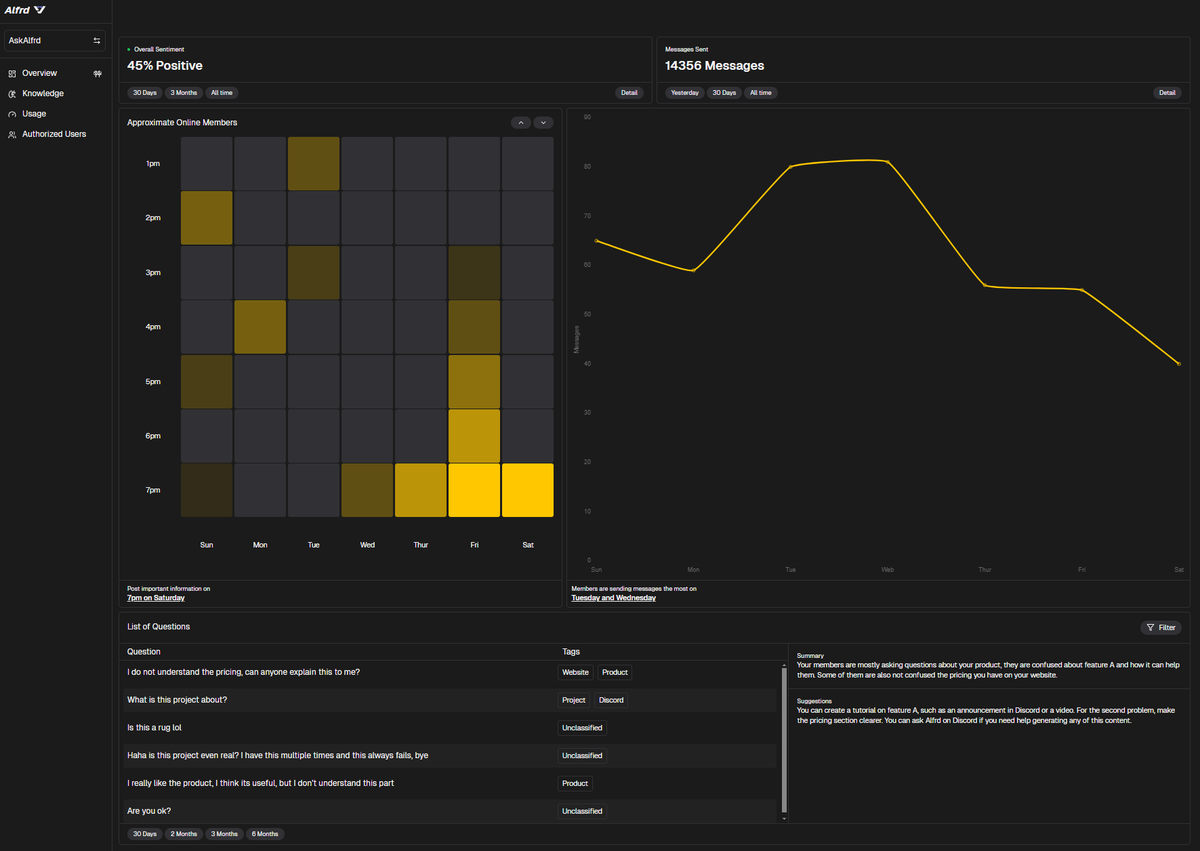Screen dimensions: 1200x851
Task: Open Authorized Users in sidebar
Action: [x=55, y=134]
